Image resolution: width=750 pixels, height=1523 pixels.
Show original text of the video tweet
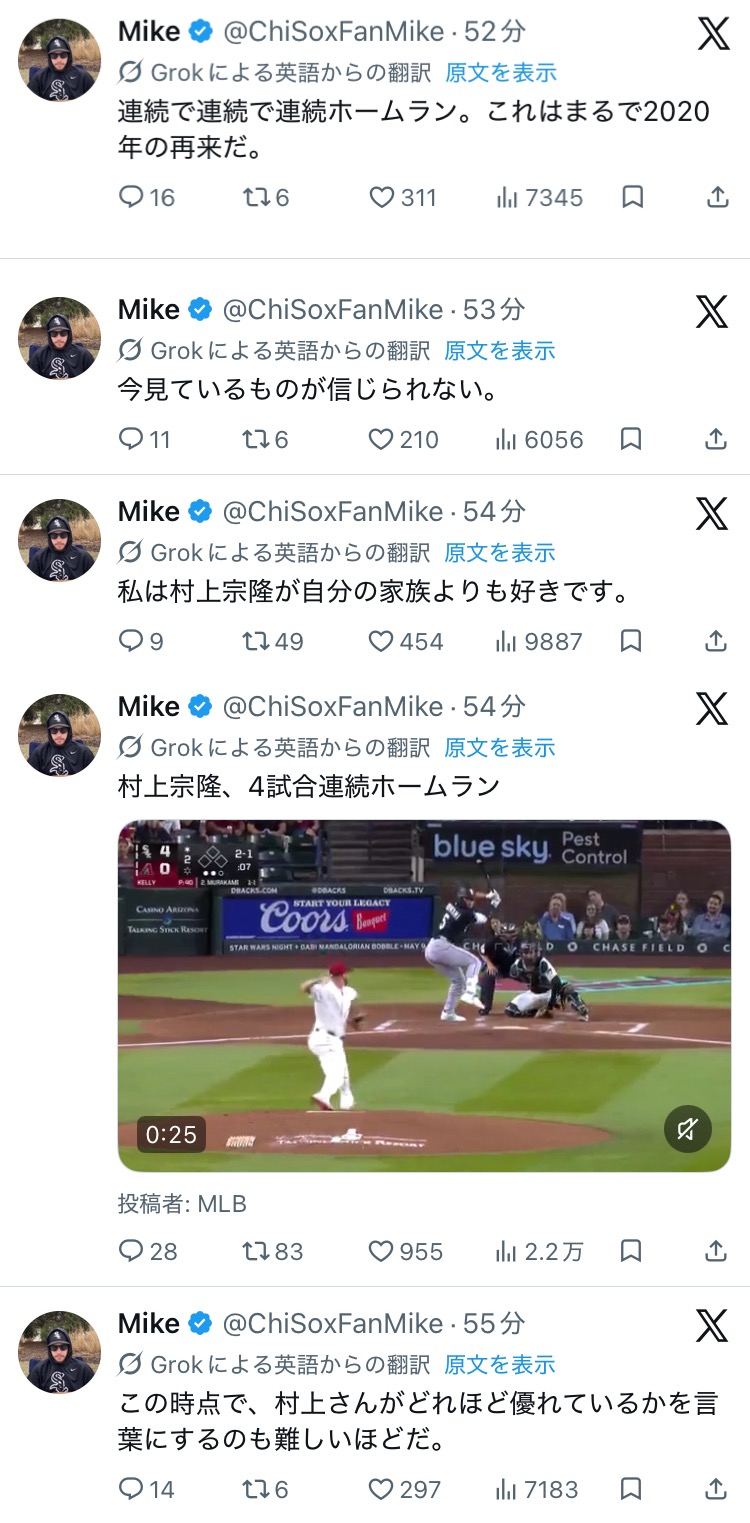coord(500,747)
